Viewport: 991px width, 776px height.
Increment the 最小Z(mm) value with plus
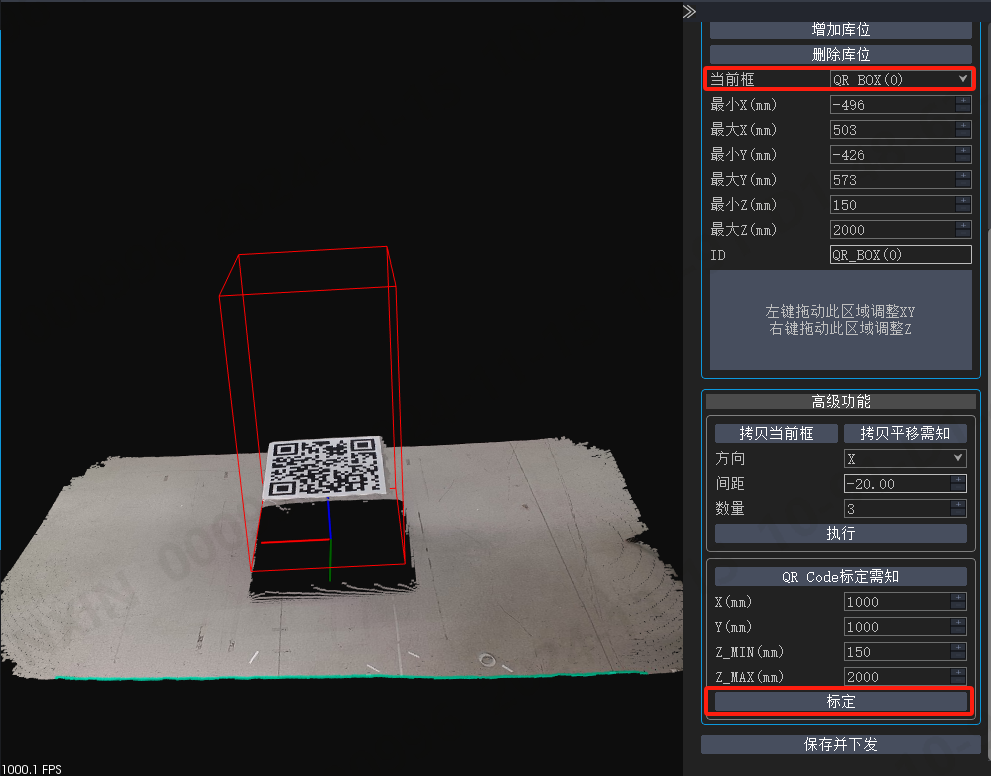click(963, 200)
